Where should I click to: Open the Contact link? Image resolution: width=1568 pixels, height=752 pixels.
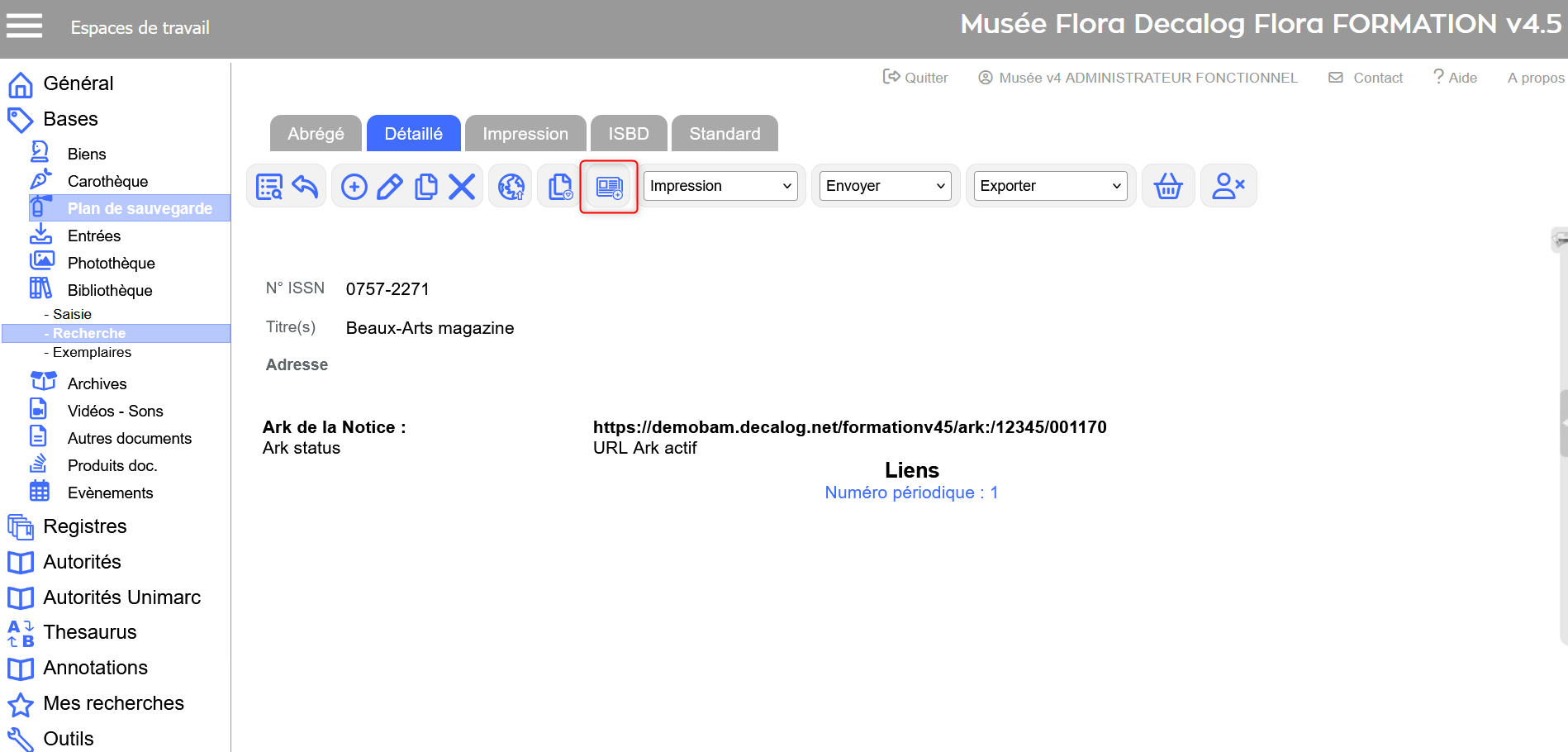click(1366, 78)
